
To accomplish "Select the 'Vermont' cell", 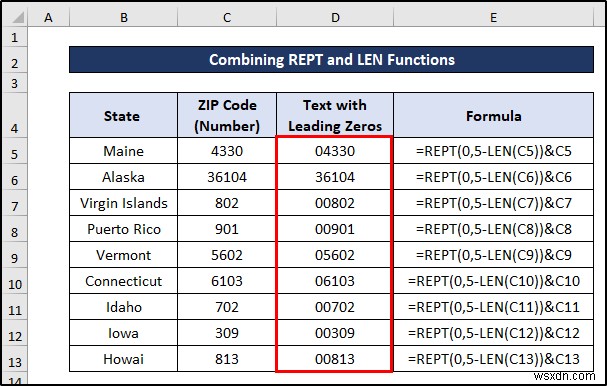I will point(123,255).
